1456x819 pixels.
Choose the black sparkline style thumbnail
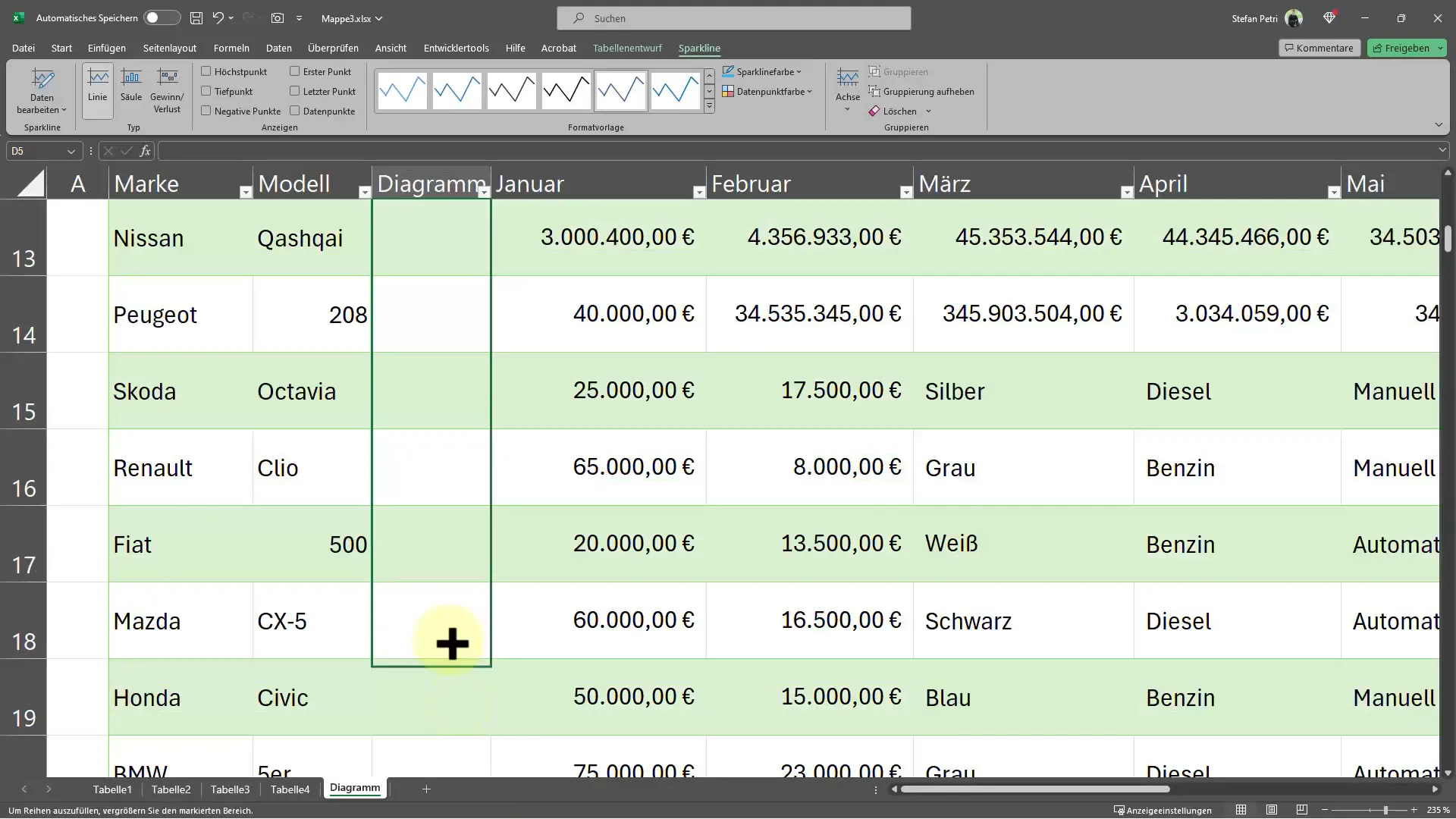566,91
